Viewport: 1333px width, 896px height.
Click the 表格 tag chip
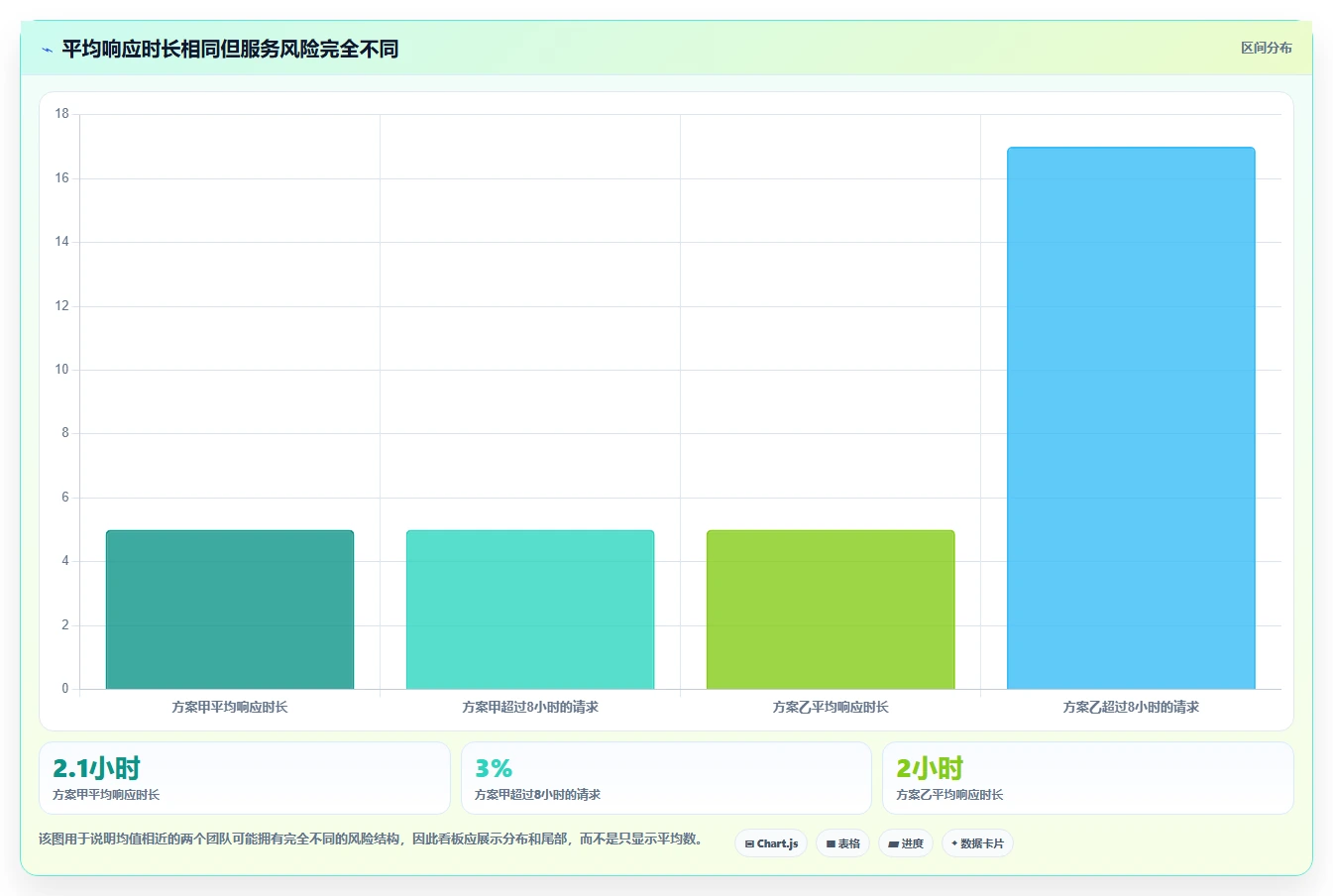842,843
